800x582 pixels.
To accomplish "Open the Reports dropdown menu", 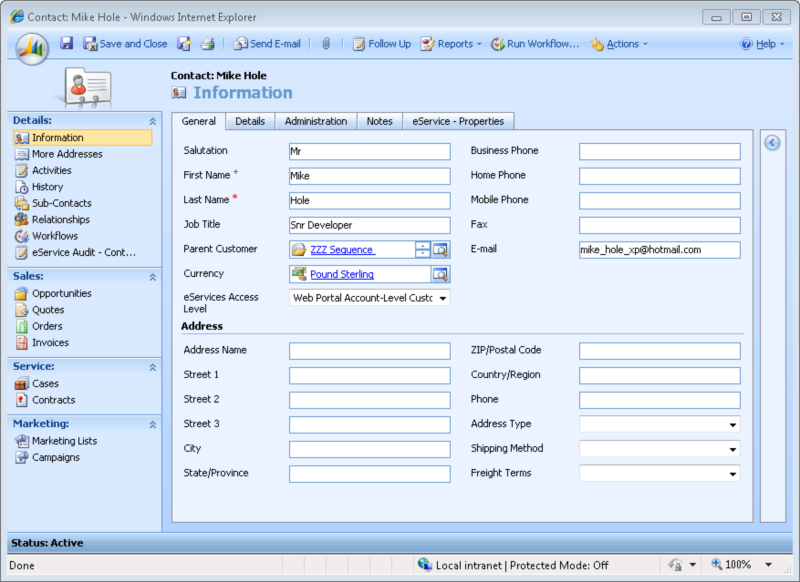I will [451, 44].
